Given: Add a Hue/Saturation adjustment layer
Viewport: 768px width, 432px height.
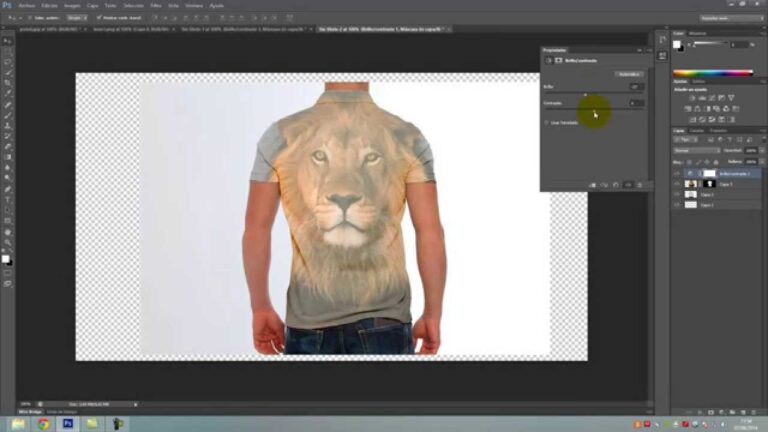Looking at the screenshot, I should 688,109.
